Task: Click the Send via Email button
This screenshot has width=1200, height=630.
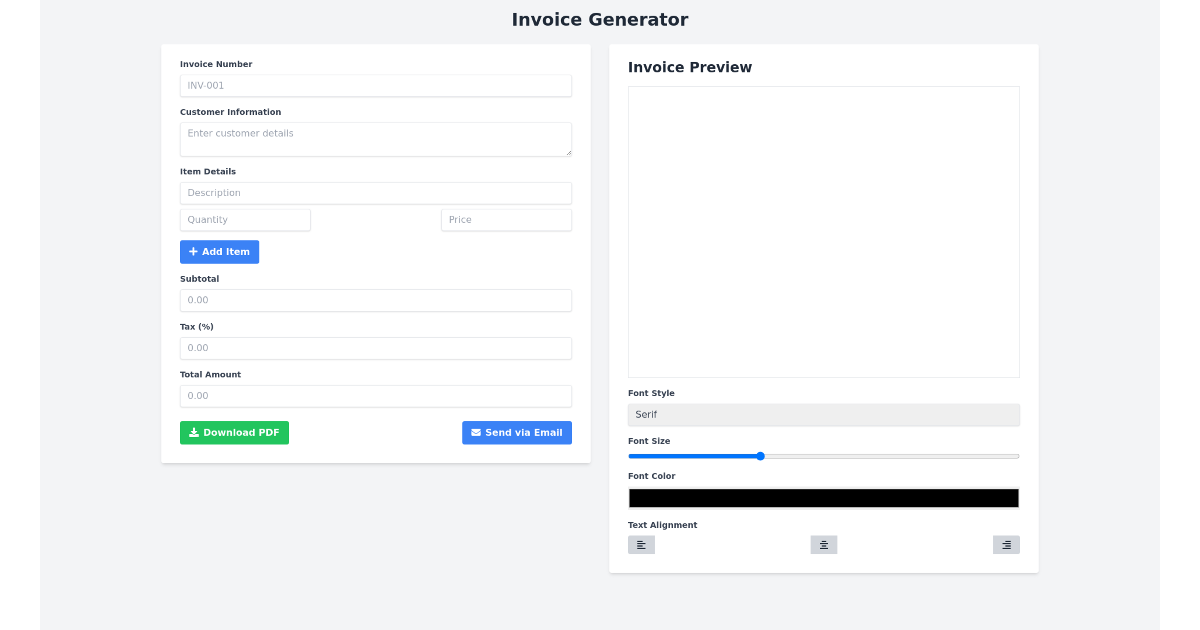Action: pos(517,432)
